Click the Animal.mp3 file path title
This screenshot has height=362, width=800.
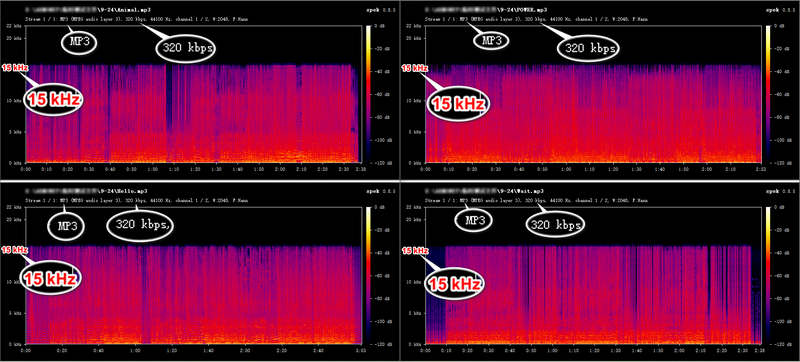click(87, 10)
